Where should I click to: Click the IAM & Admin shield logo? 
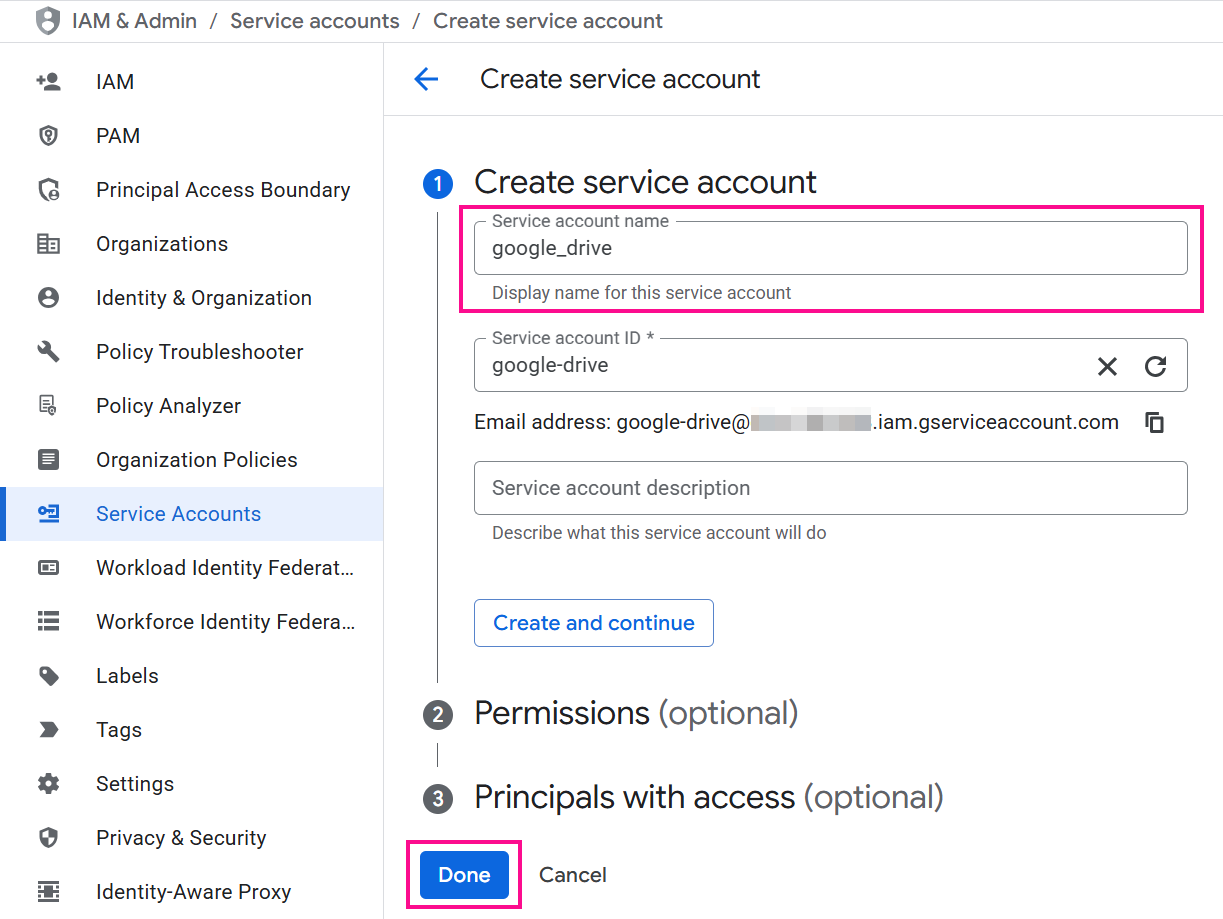coord(47,20)
